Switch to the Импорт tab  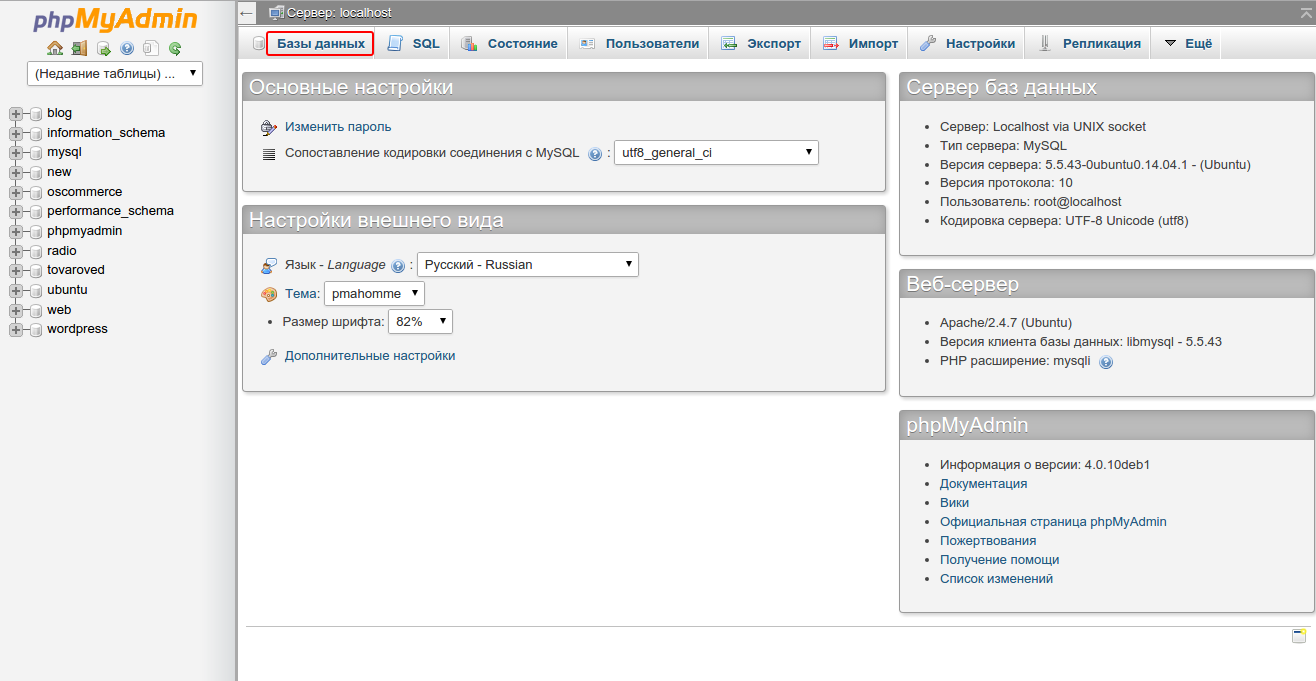860,44
